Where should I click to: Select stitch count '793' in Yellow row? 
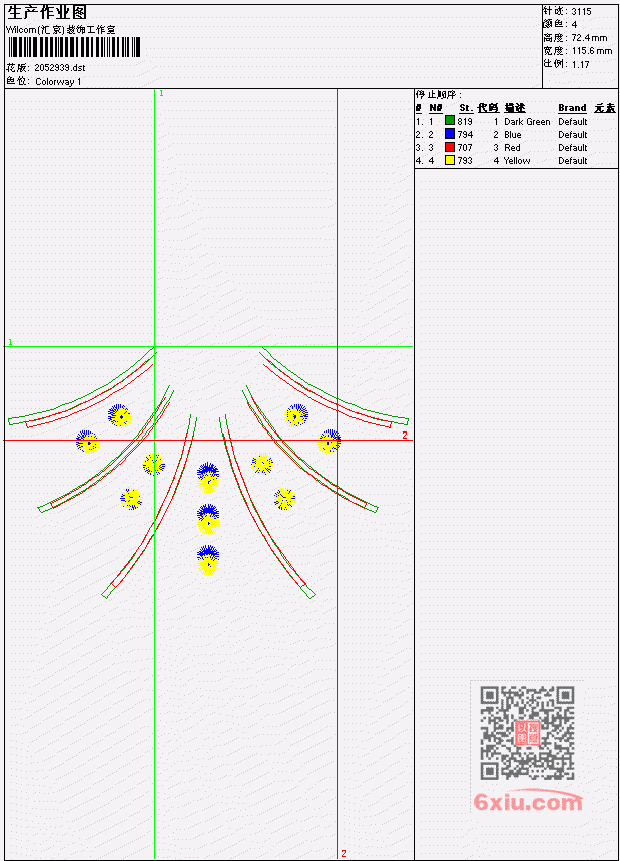(465, 161)
